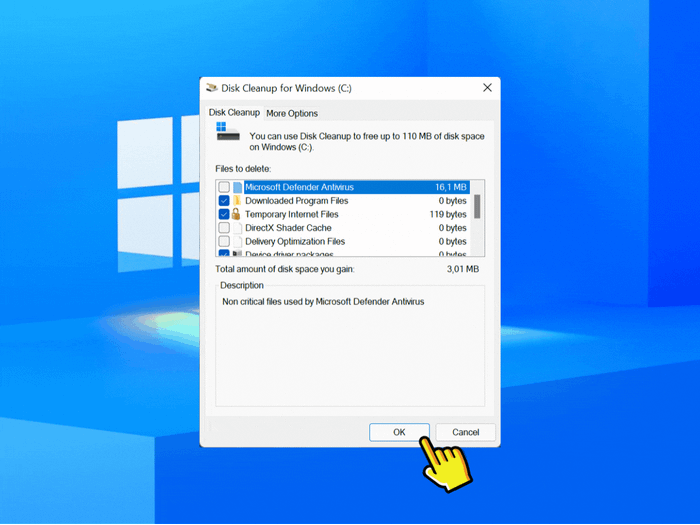Click the 16,1 MB size value
The width and height of the screenshot is (700, 525).
click(x=451, y=187)
